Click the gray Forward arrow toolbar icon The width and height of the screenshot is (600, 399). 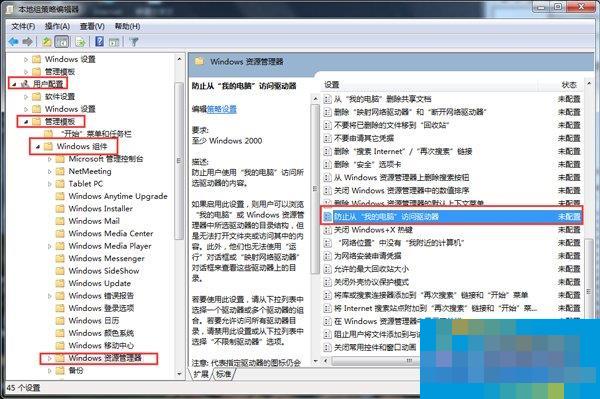point(28,41)
